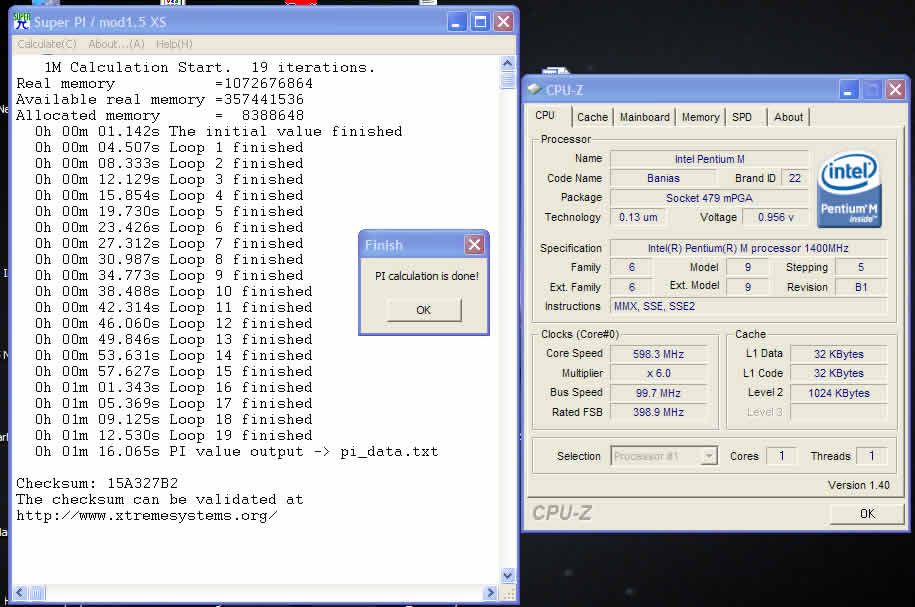This screenshot has height=607, width=915.
Task: Open the Calculate(C) menu
Action: (x=47, y=44)
